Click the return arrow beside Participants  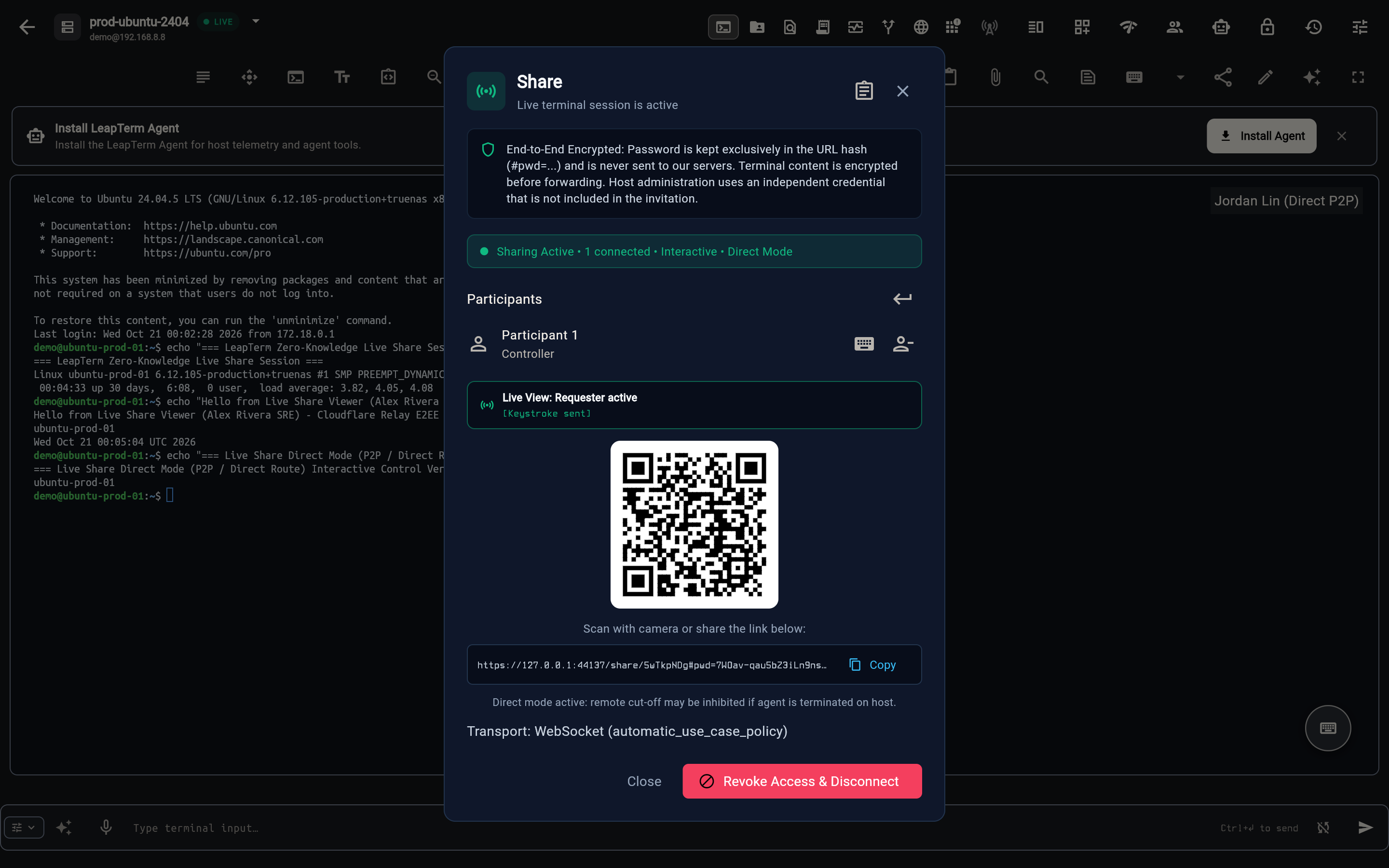click(902, 298)
